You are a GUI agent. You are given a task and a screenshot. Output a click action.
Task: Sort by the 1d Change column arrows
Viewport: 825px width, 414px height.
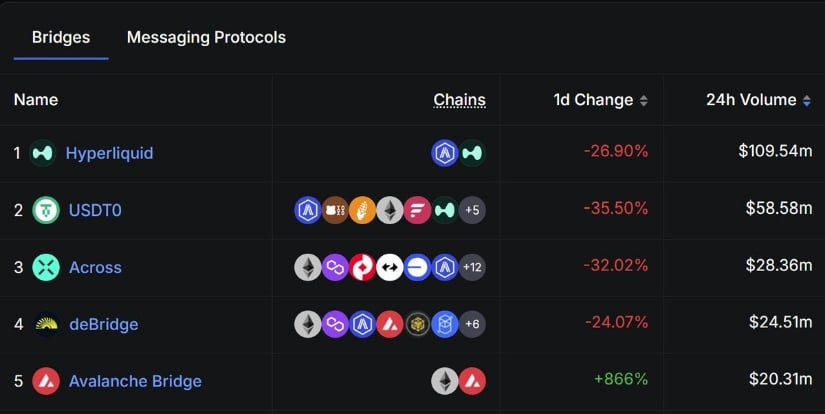(x=643, y=100)
